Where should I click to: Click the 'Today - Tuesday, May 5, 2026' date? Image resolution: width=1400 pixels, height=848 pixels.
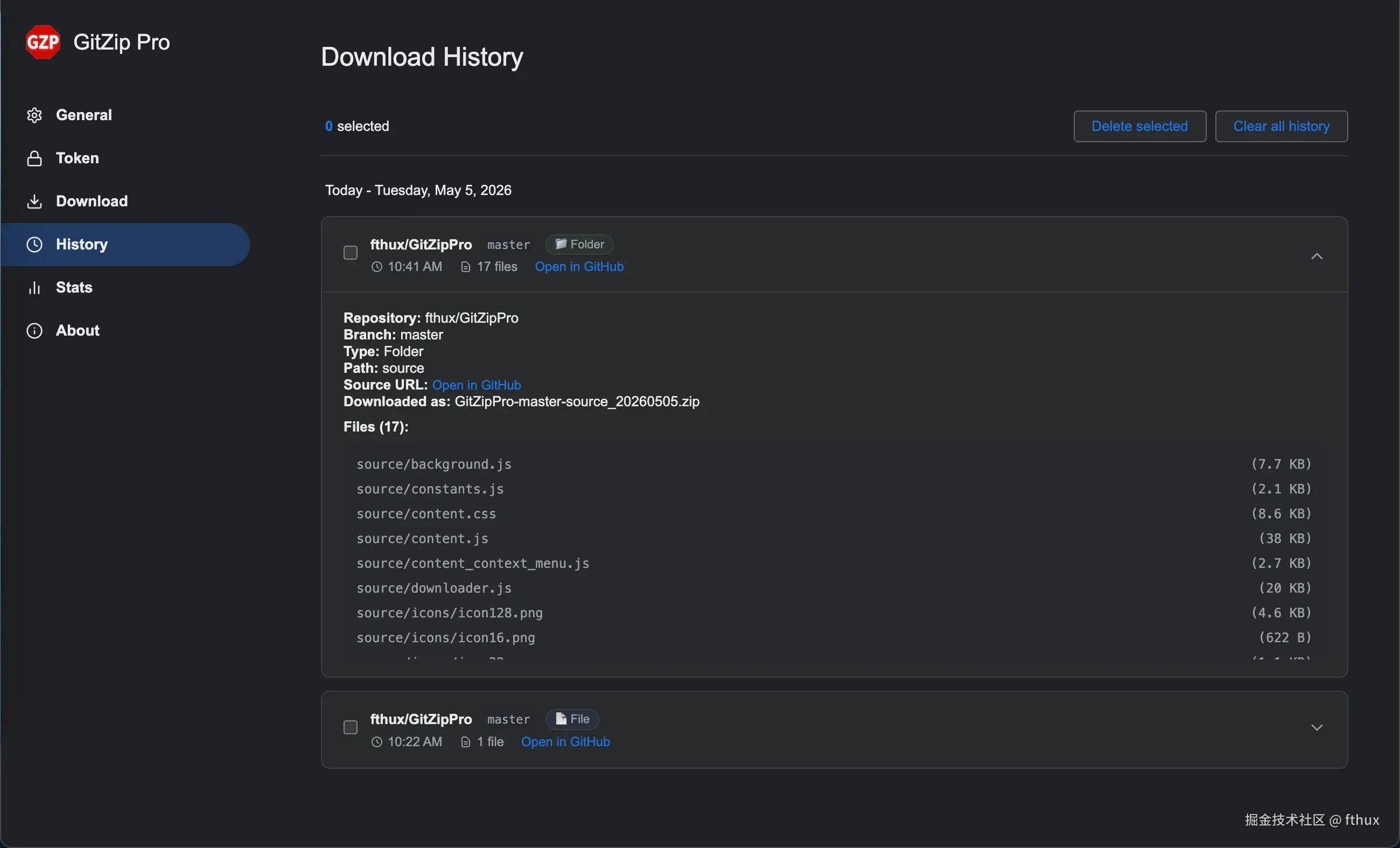[x=418, y=190]
